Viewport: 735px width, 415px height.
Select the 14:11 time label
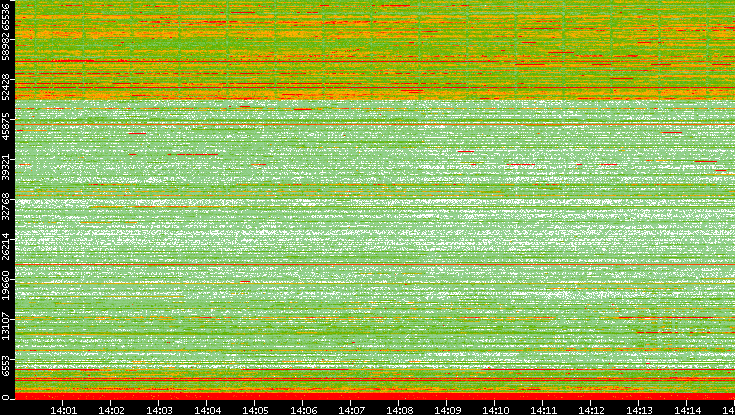[544, 410]
